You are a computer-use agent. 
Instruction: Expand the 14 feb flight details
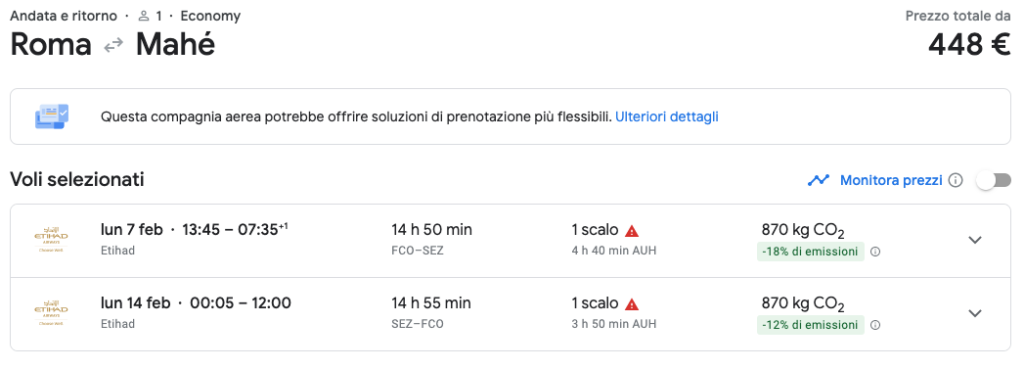pos(975,313)
